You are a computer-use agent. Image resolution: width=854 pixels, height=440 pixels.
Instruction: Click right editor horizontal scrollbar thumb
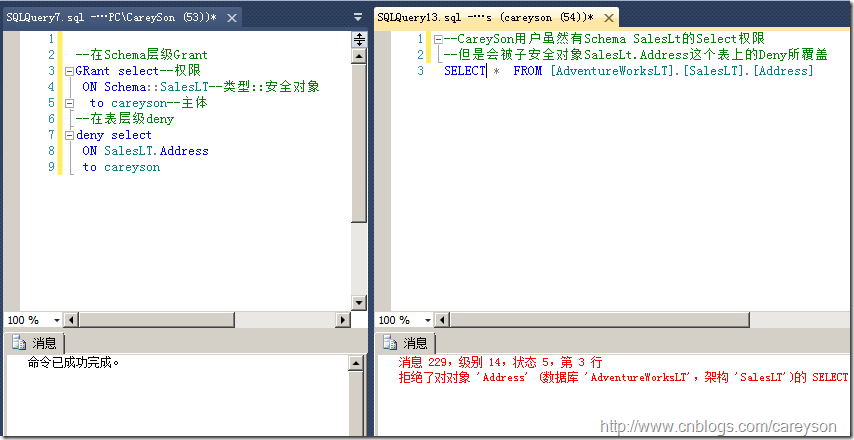click(x=599, y=320)
